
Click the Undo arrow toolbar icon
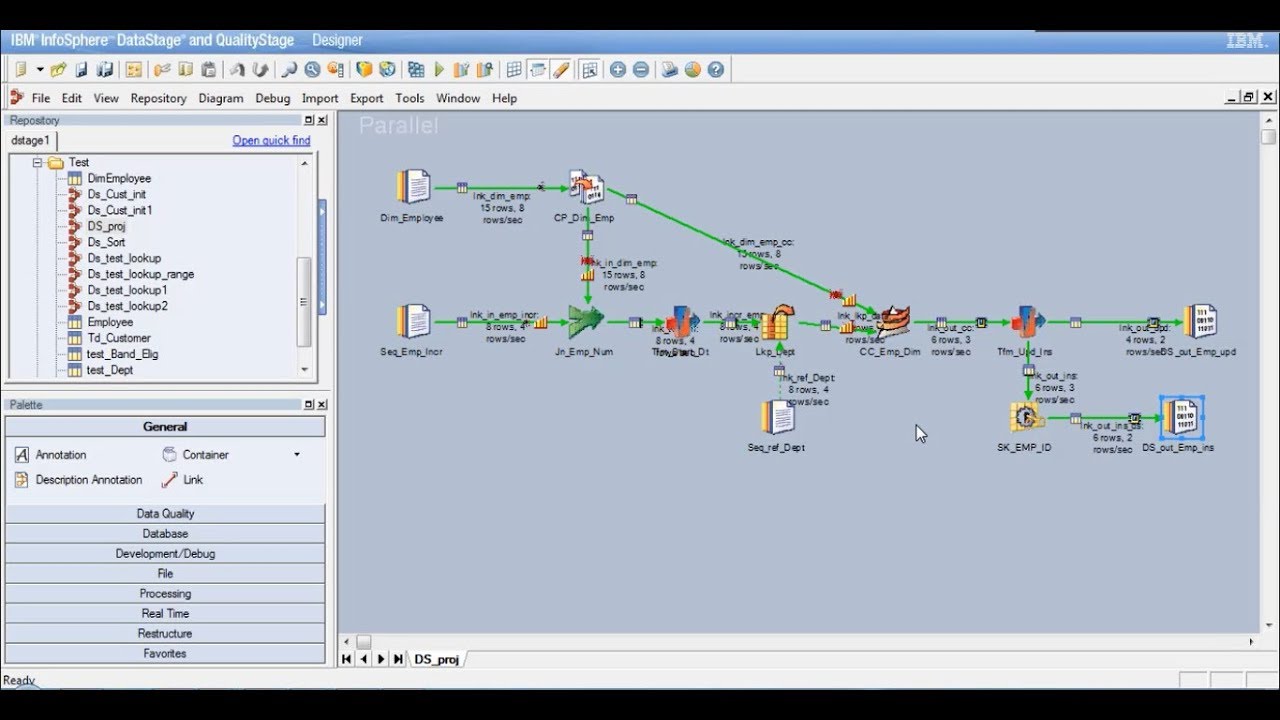[237, 70]
